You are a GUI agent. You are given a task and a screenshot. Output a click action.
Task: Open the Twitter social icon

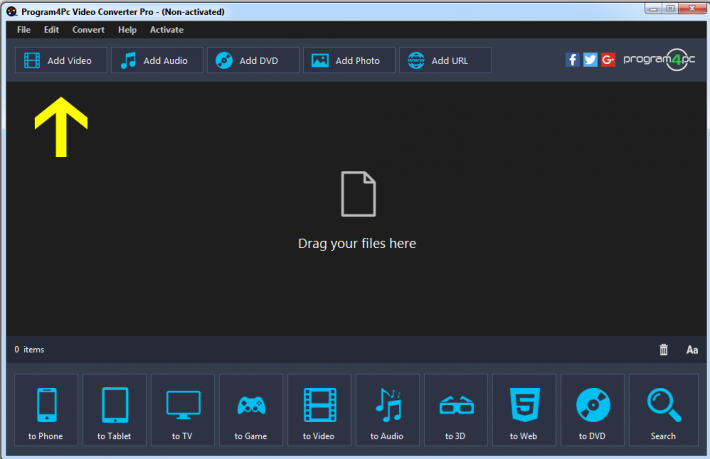[590, 60]
